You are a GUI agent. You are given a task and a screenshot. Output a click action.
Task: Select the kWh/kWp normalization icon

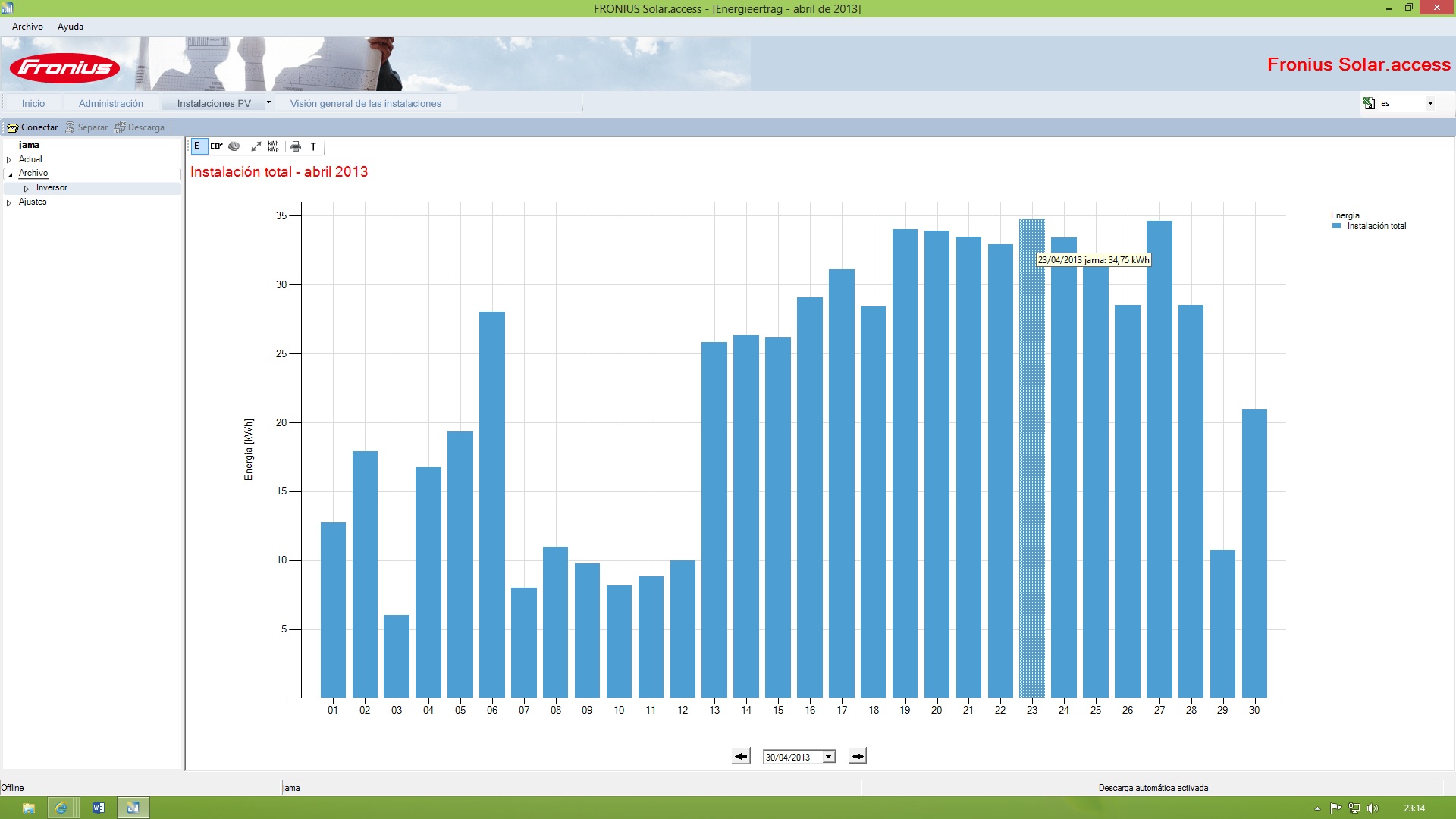coord(274,146)
